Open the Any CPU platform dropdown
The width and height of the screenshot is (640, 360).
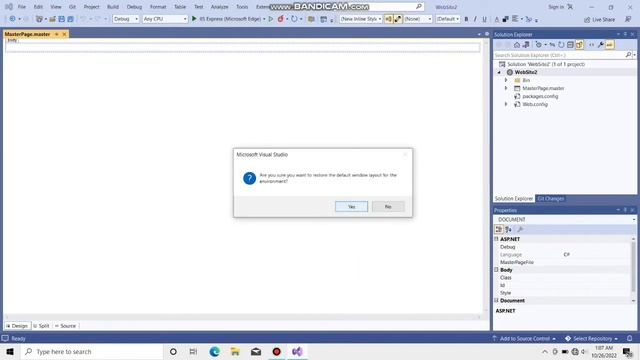click(164, 19)
